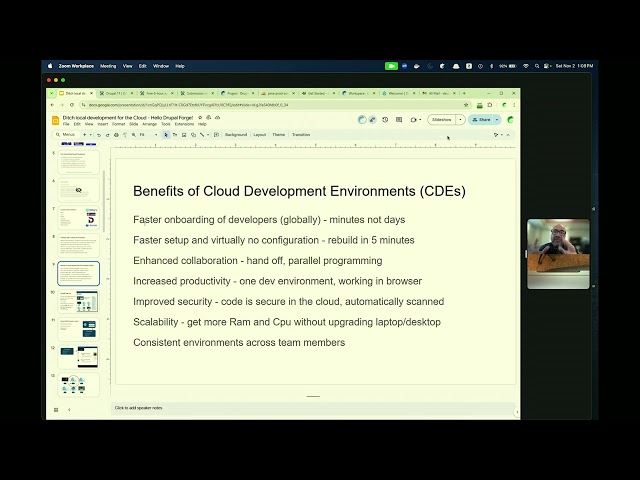This screenshot has height=480, width=640.
Task: Open the Insert menu in Google Slides
Action: pyautogui.click(x=103, y=124)
